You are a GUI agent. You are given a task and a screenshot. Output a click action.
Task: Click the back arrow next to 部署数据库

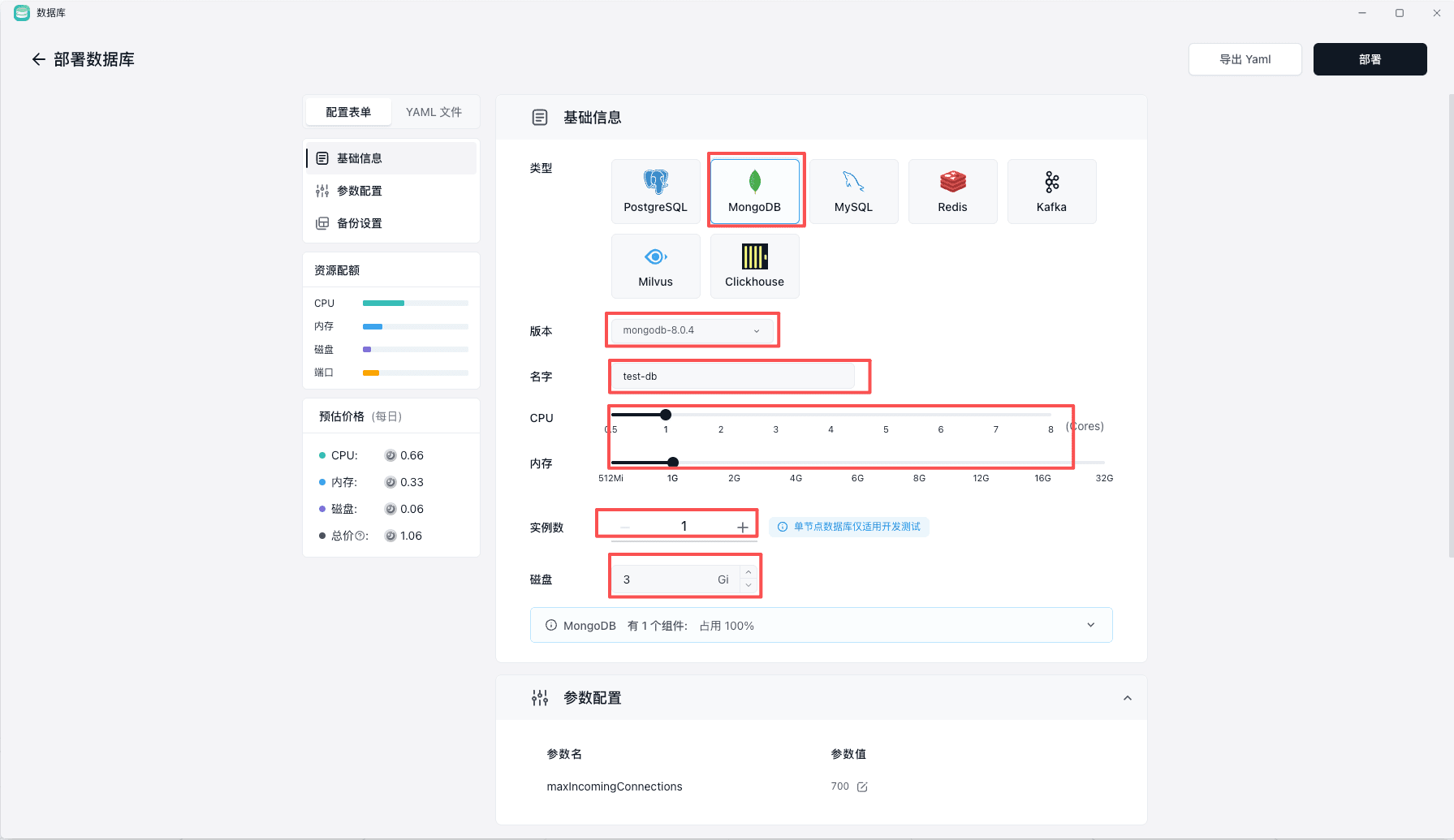tap(38, 59)
